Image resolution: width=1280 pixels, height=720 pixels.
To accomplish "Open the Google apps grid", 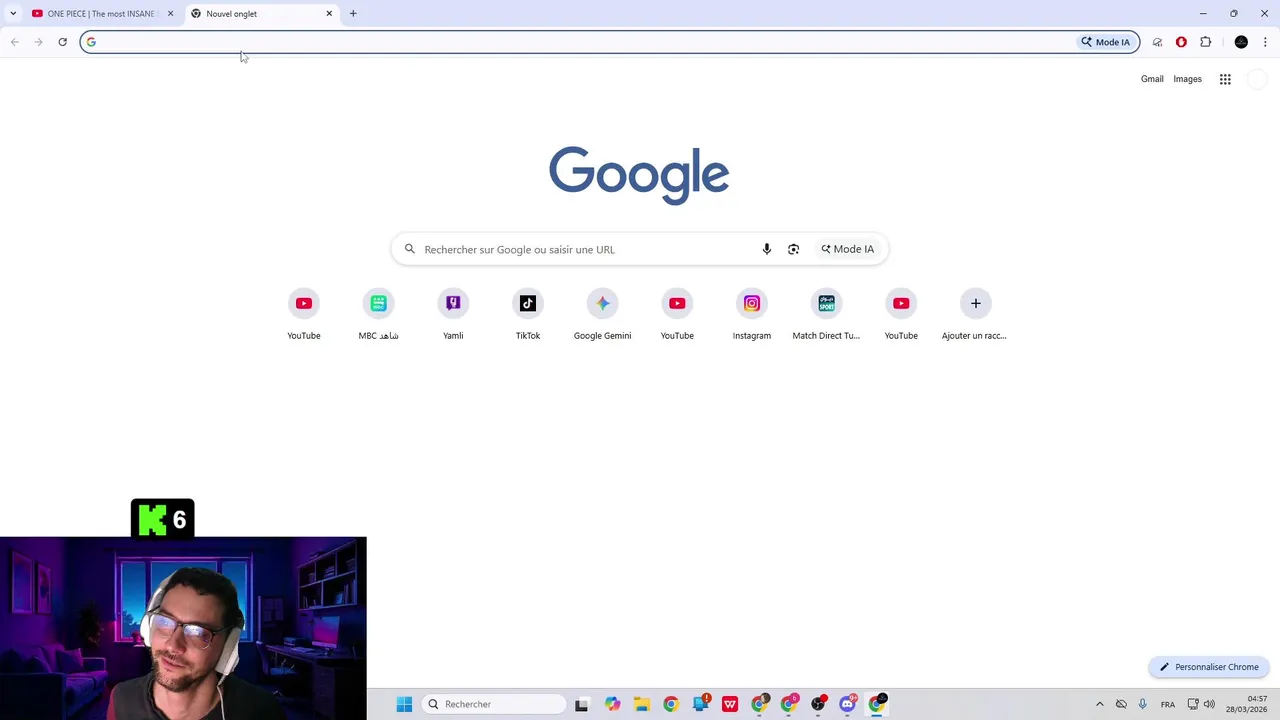I will click(x=1225, y=79).
